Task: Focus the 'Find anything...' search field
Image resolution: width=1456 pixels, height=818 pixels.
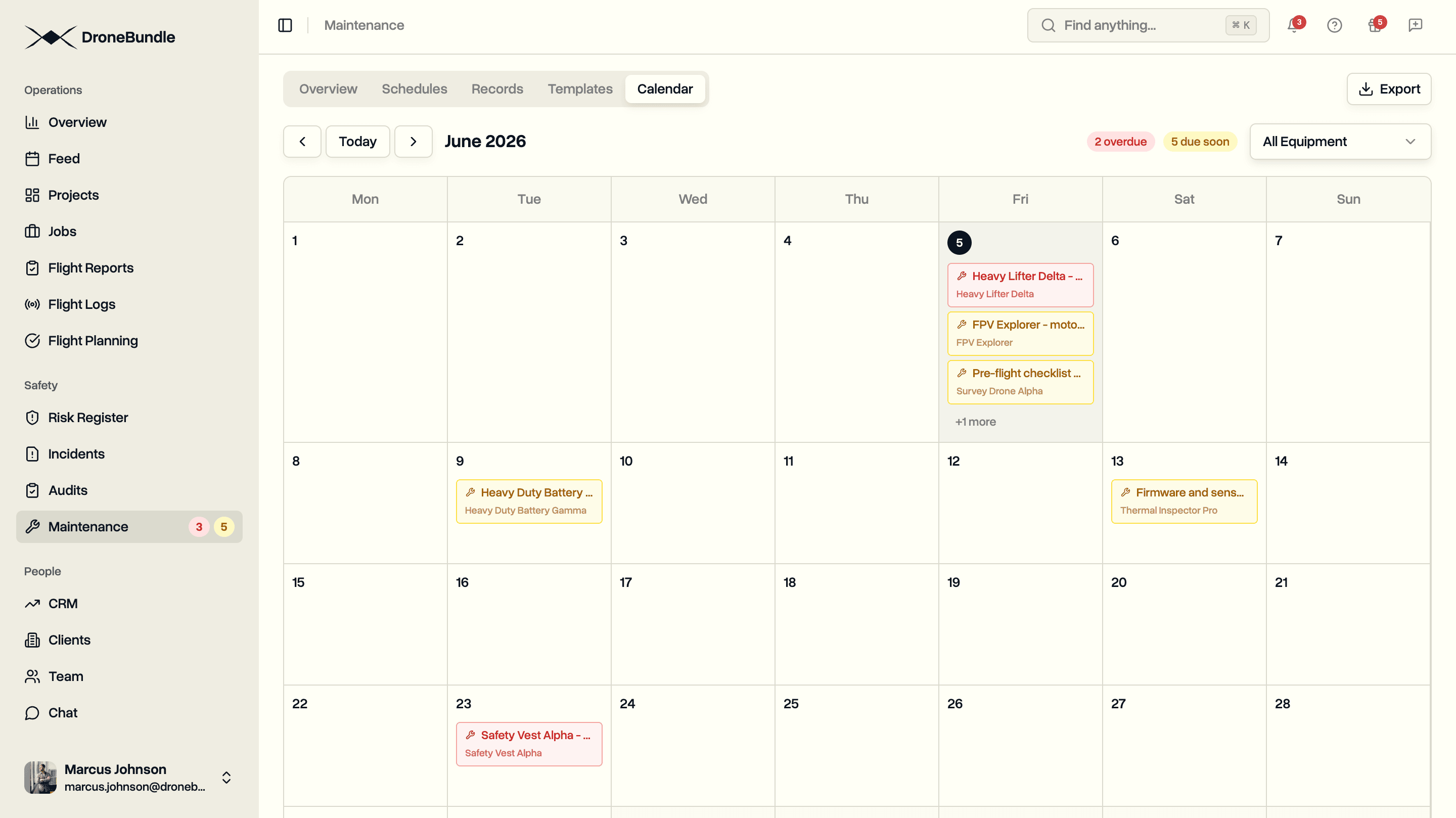Action: (x=1148, y=25)
